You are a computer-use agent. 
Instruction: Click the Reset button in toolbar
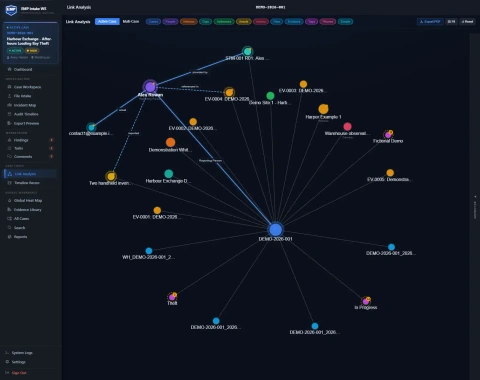467,22
